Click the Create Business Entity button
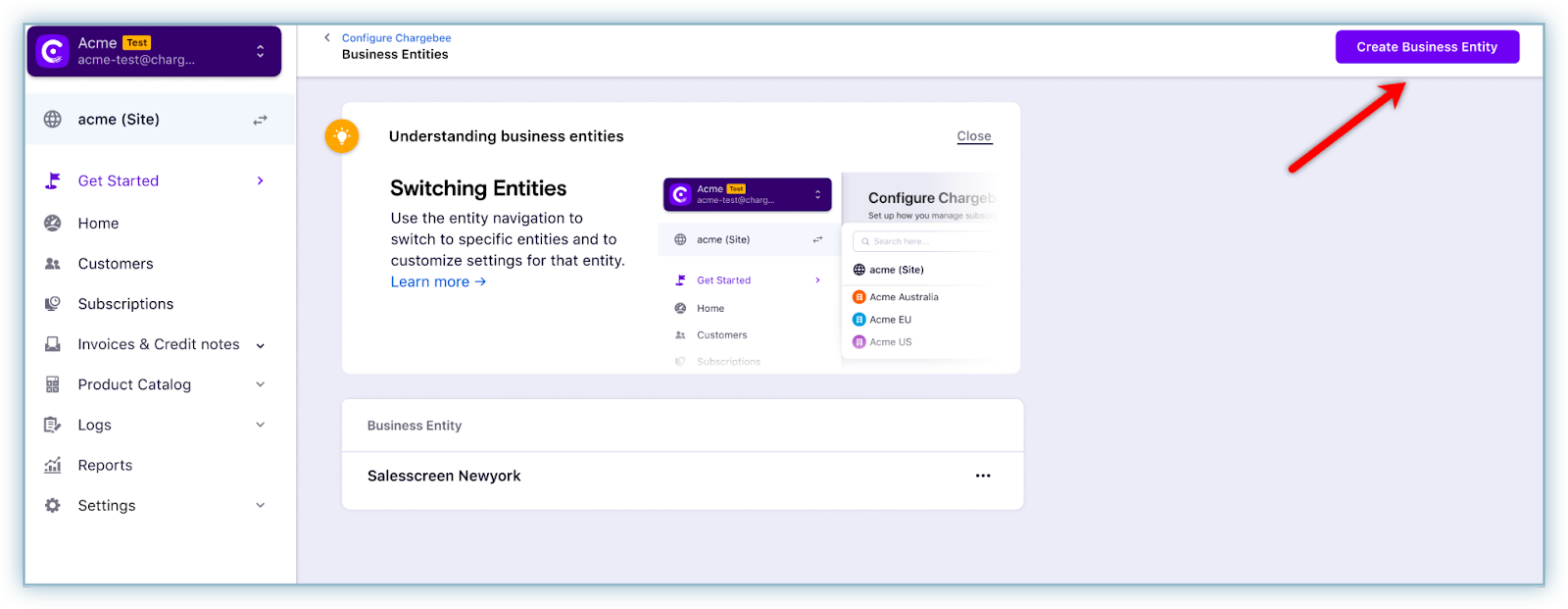This screenshot has width=1568, height=609. point(1427,47)
